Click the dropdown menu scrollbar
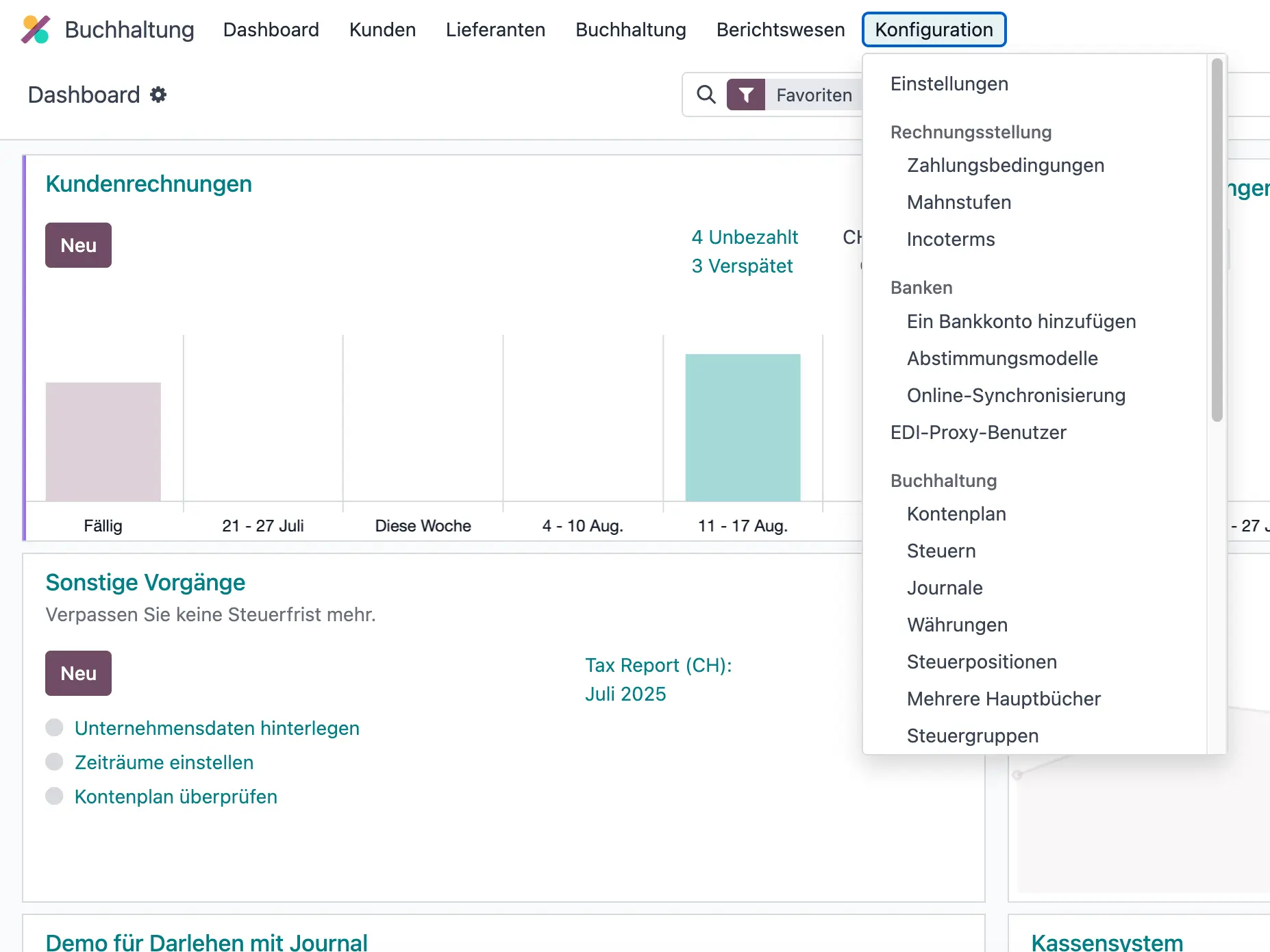 tap(1216, 240)
